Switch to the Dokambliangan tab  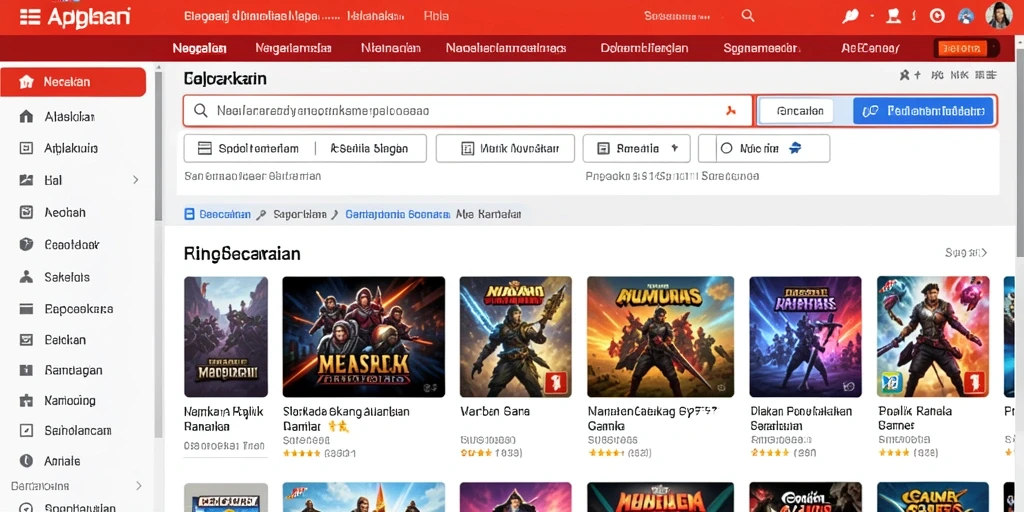644,48
